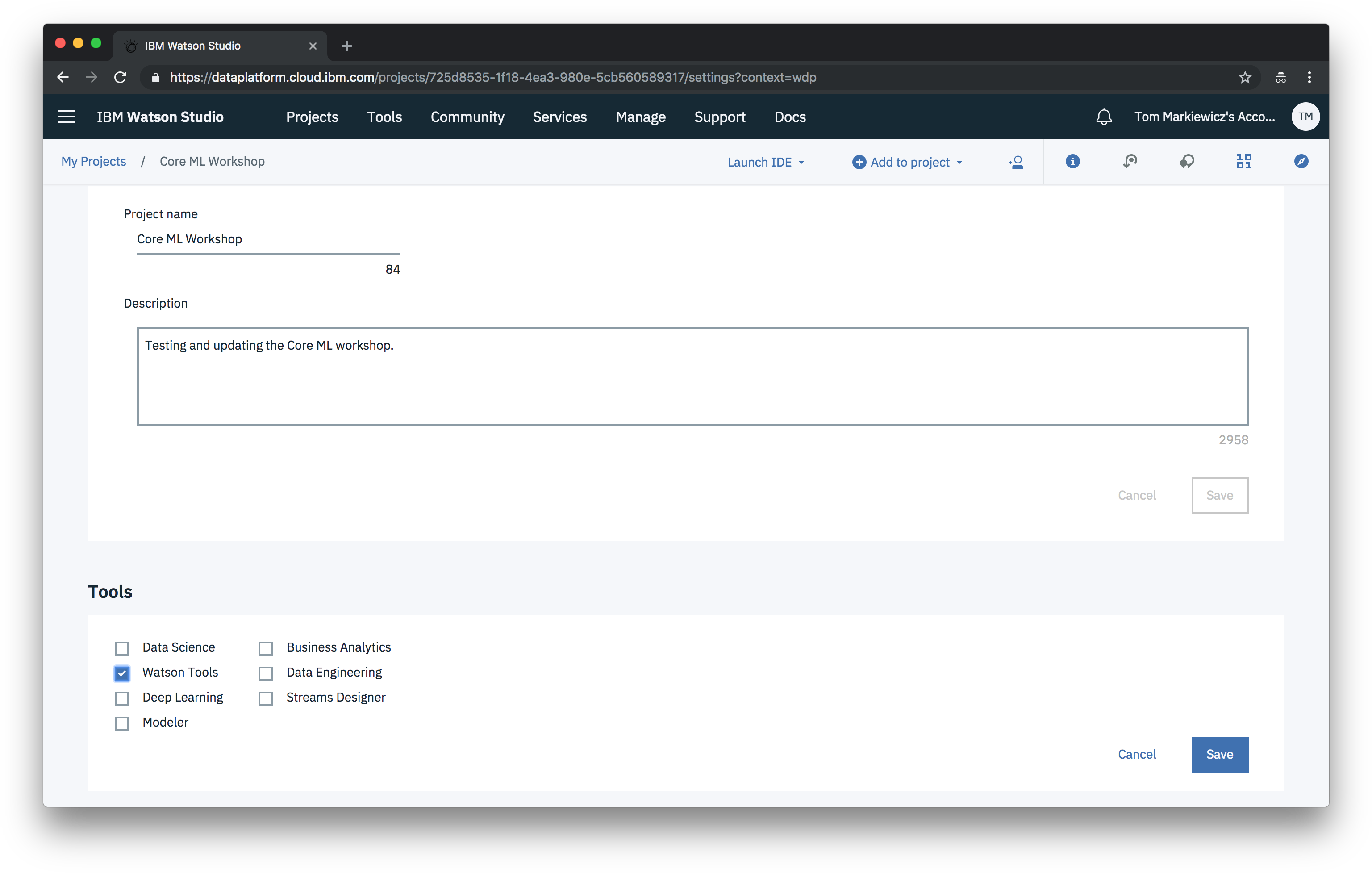Select the Community menu item
This screenshot has width=1372, height=873.
[467, 117]
